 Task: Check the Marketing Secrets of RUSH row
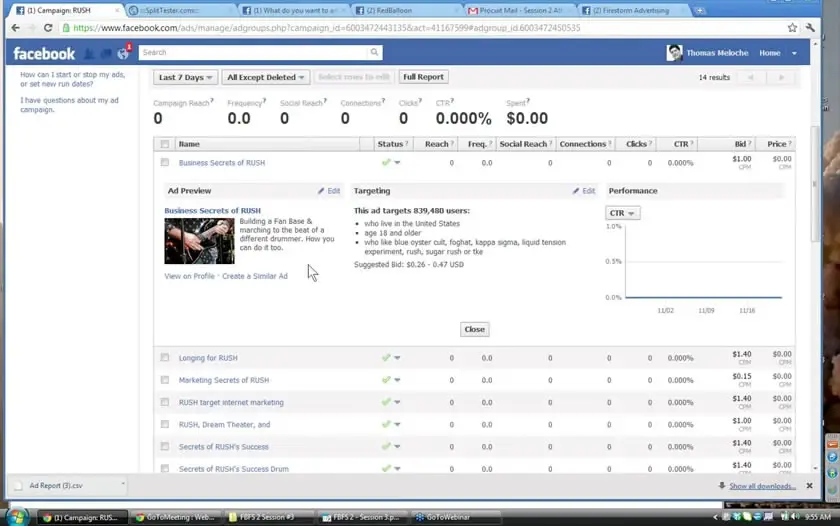coord(164,380)
